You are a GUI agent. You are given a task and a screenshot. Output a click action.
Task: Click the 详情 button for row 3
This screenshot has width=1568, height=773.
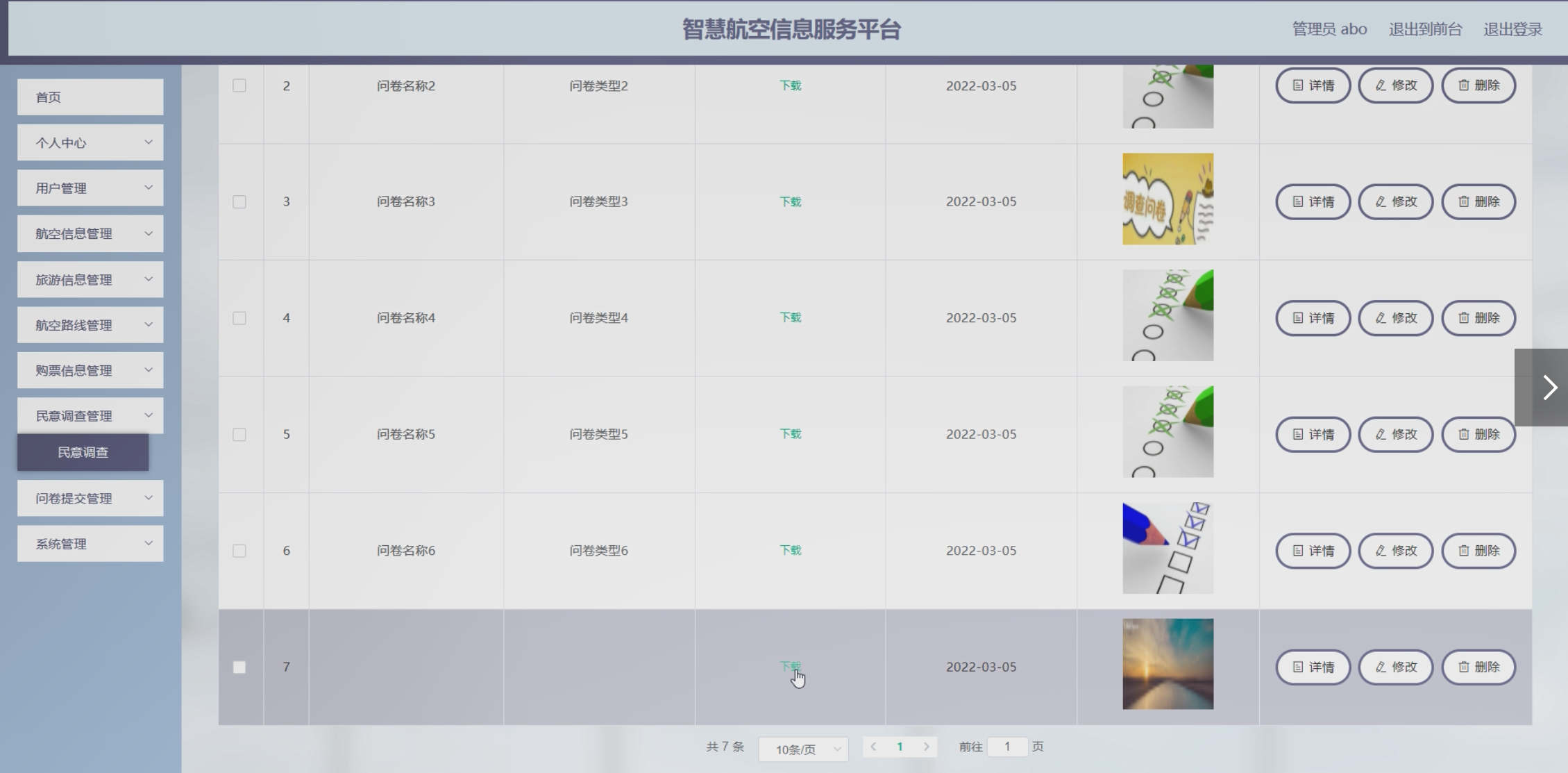1313,201
